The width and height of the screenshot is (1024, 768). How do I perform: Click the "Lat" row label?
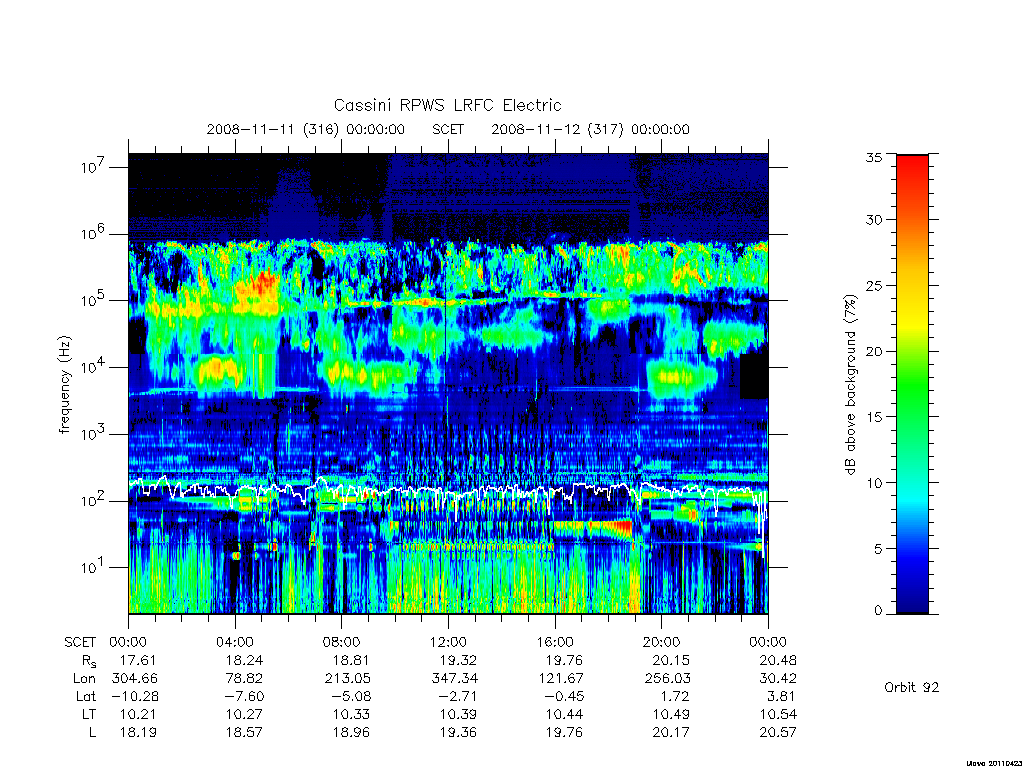pos(86,696)
